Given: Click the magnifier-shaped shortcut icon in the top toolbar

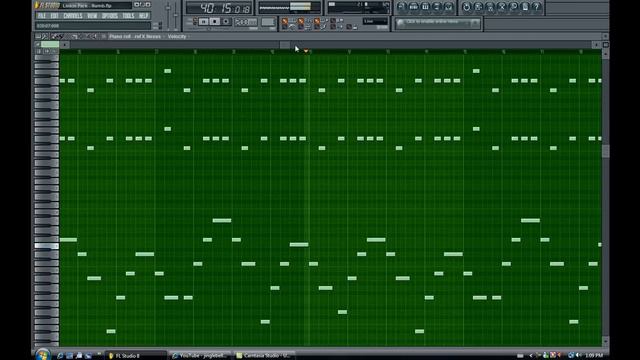Looking at the screenshot, I should click(x=513, y=7).
